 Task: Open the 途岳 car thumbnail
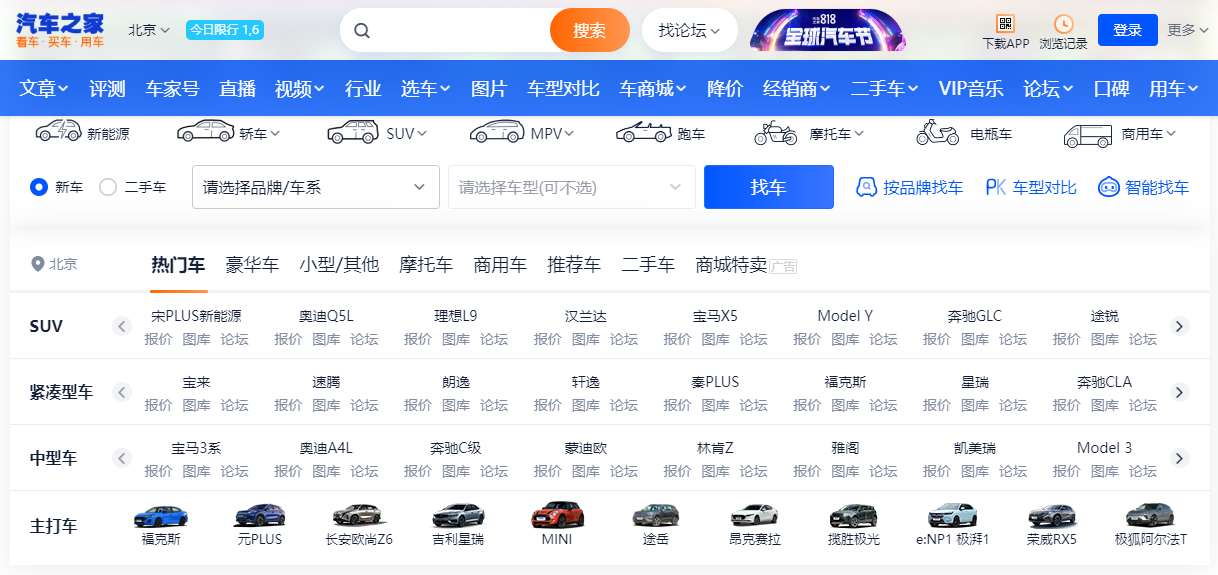[x=656, y=515]
